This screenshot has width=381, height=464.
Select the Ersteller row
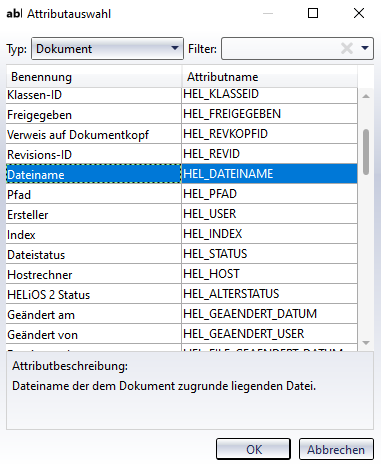click(182, 214)
